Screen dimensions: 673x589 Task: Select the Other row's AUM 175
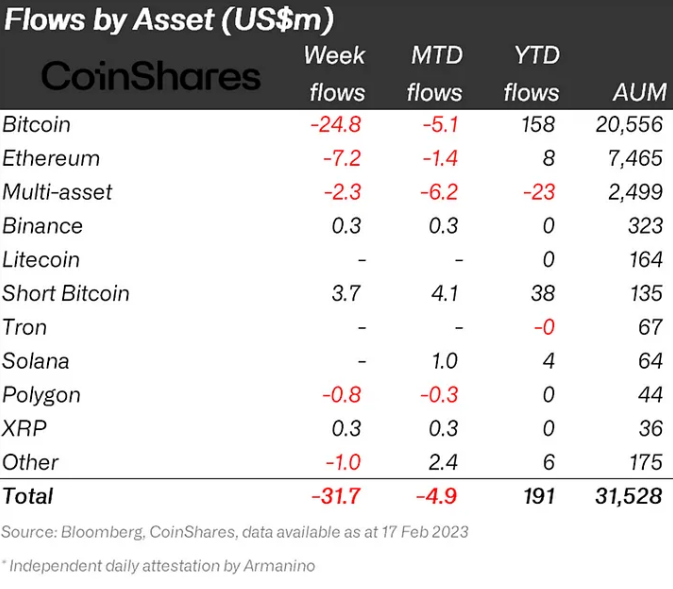(646, 462)
